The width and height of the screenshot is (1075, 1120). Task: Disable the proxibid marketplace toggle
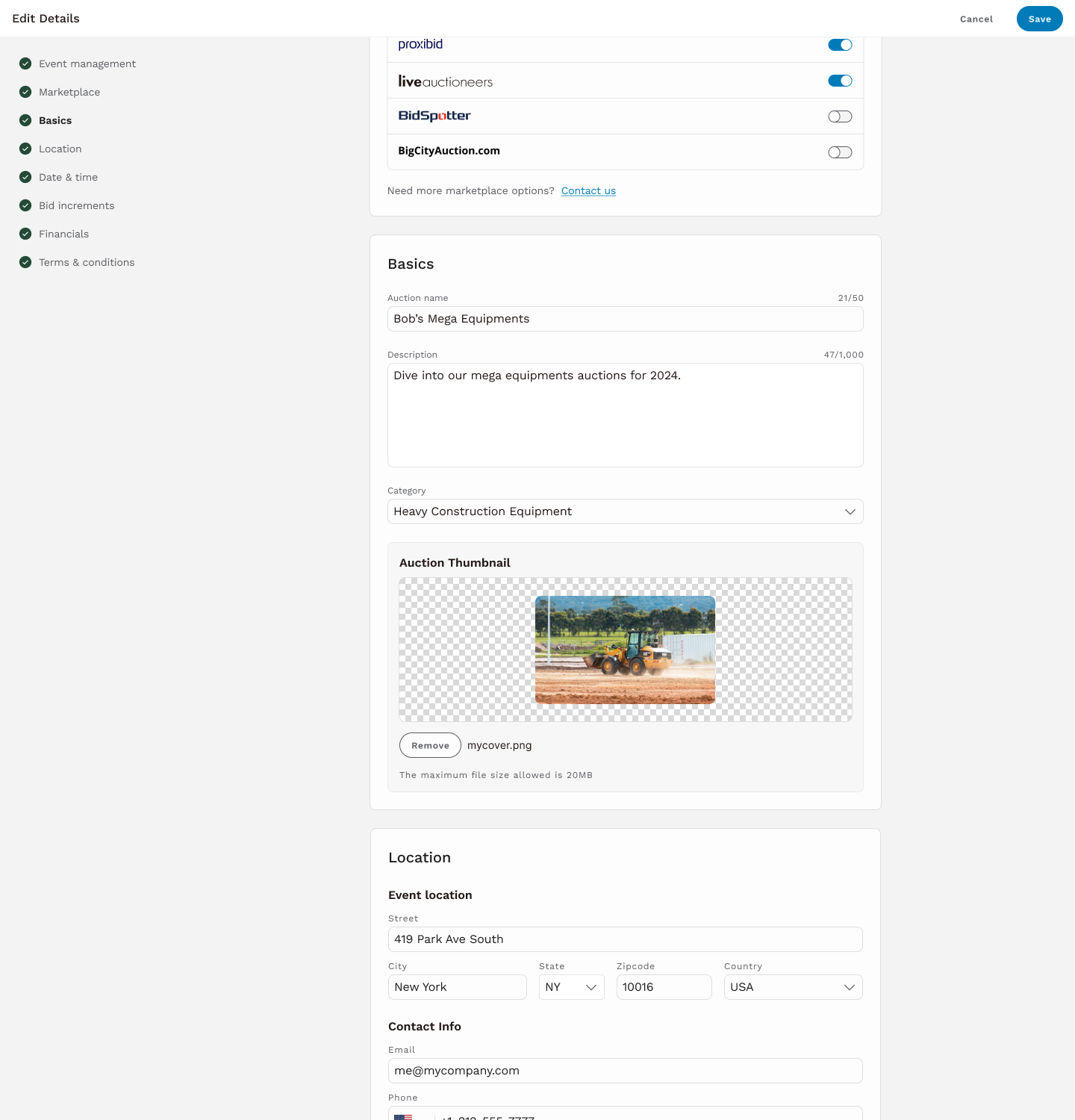click(x=840, y=45)
